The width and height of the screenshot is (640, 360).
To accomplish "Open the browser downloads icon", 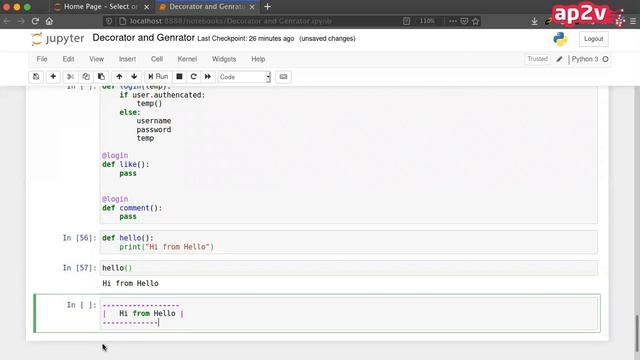I will tap(534, 21).
